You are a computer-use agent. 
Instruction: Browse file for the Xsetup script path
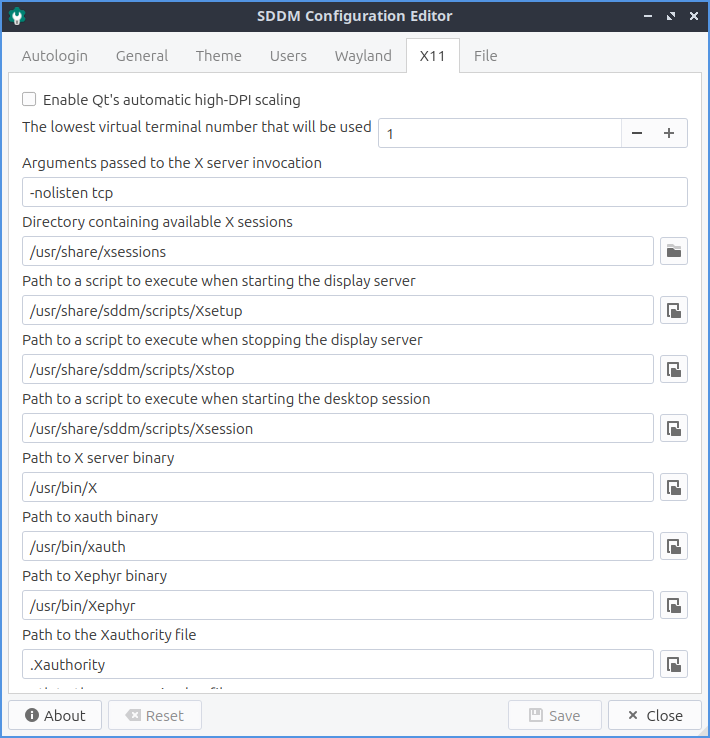[x=674, y=311]
